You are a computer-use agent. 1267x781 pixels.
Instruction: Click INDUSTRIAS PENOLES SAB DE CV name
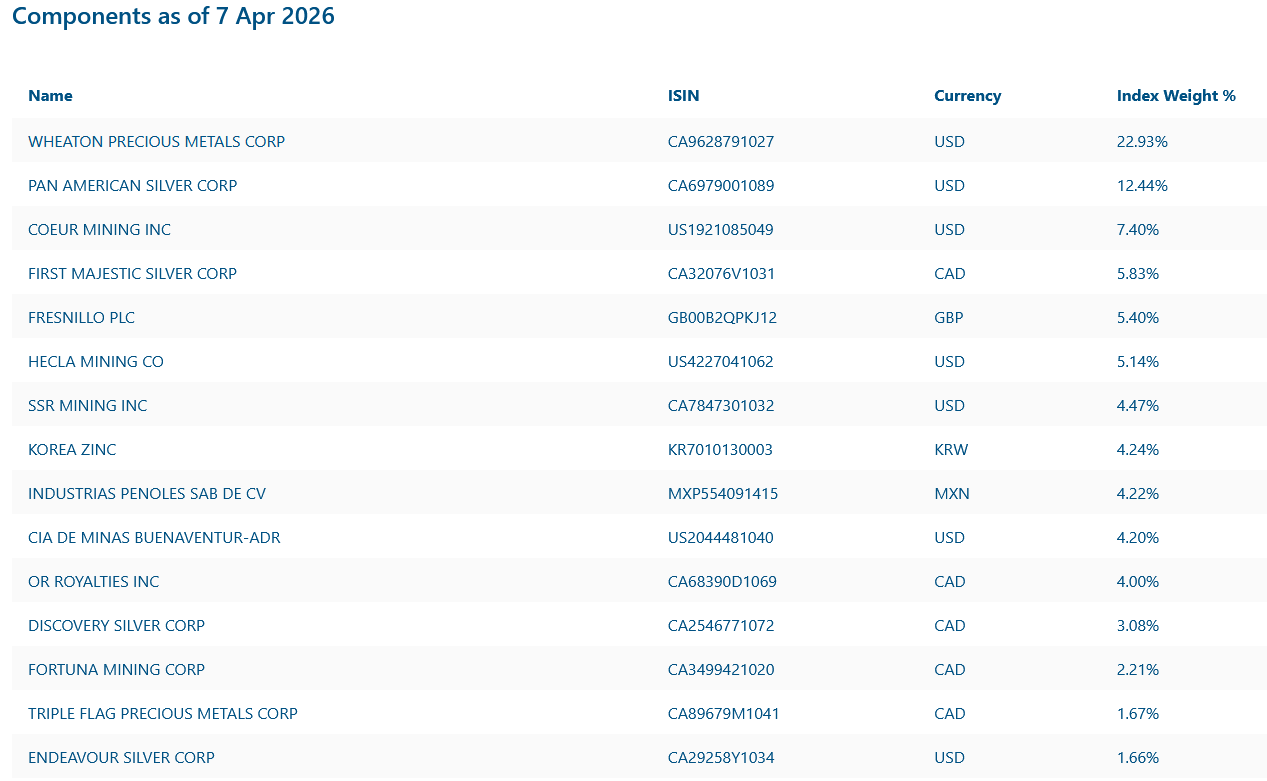click(x=147, y=494)
